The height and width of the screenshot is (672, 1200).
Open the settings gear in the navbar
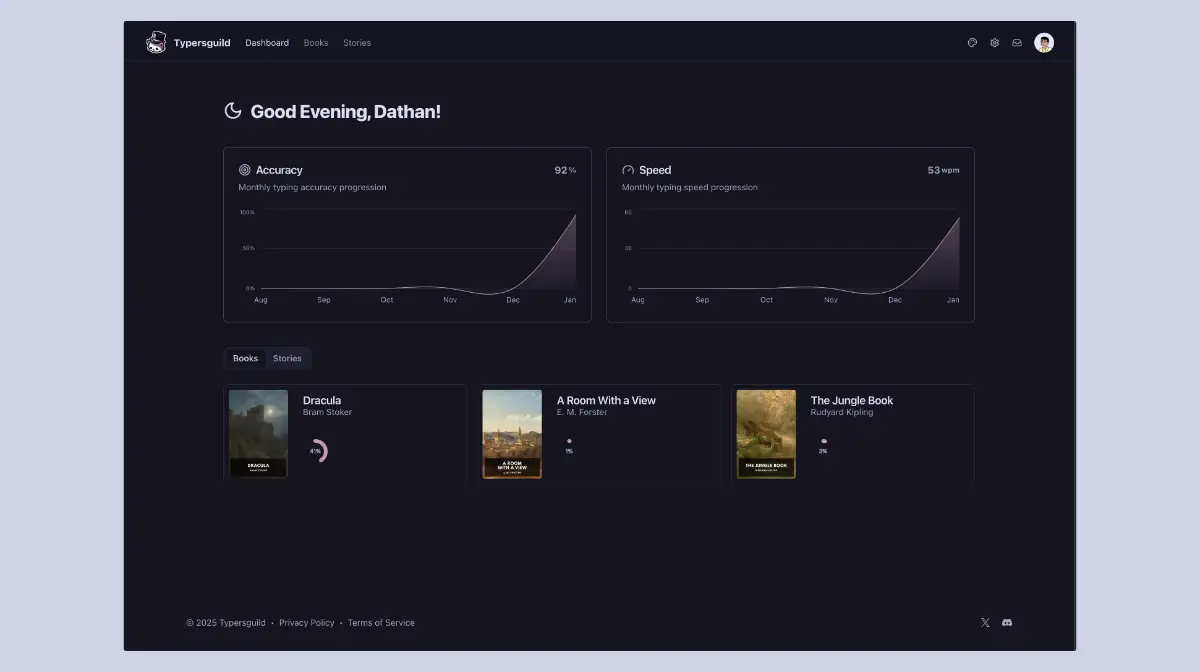[994, 42]
